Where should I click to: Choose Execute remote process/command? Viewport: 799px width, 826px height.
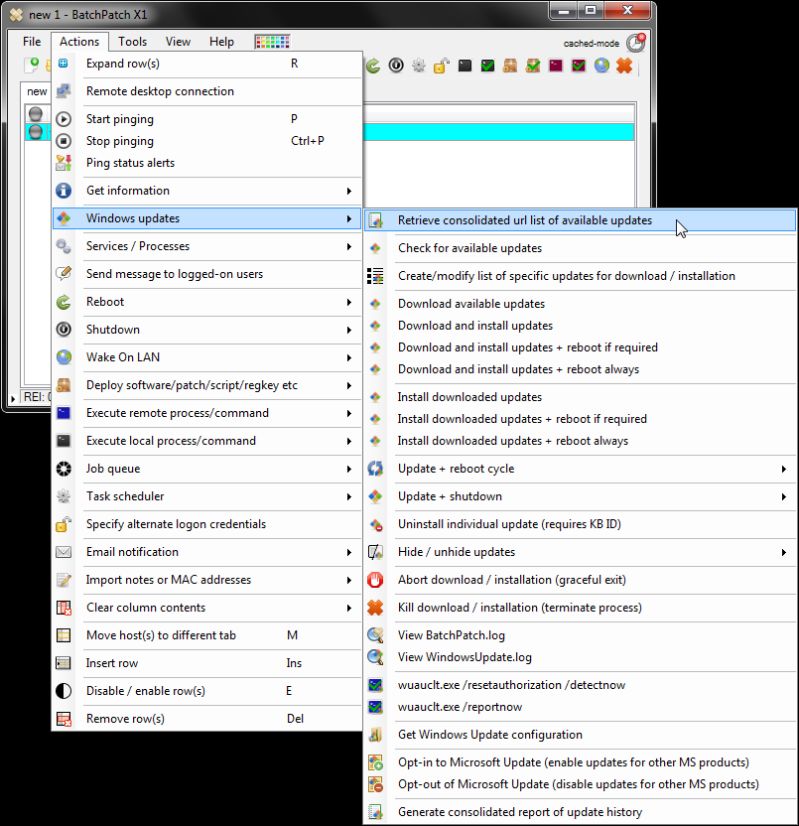click(x=207, y=413)
